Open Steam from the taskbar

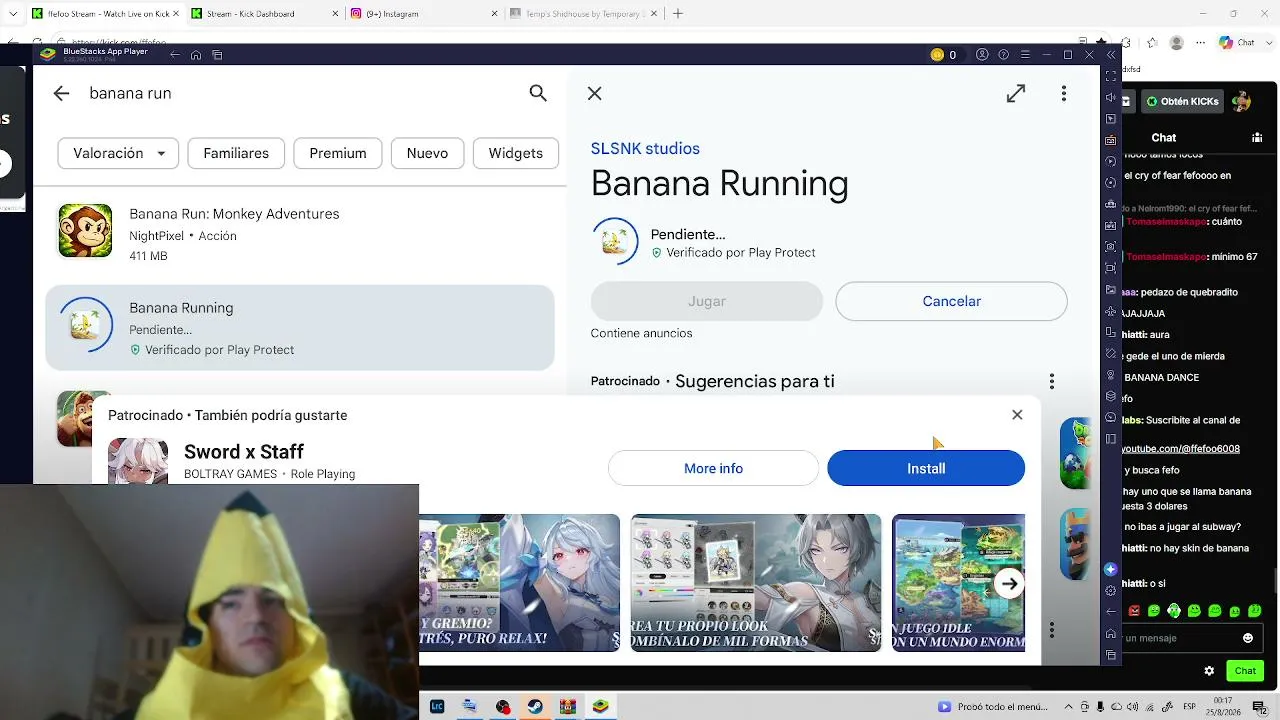(536, 706)
